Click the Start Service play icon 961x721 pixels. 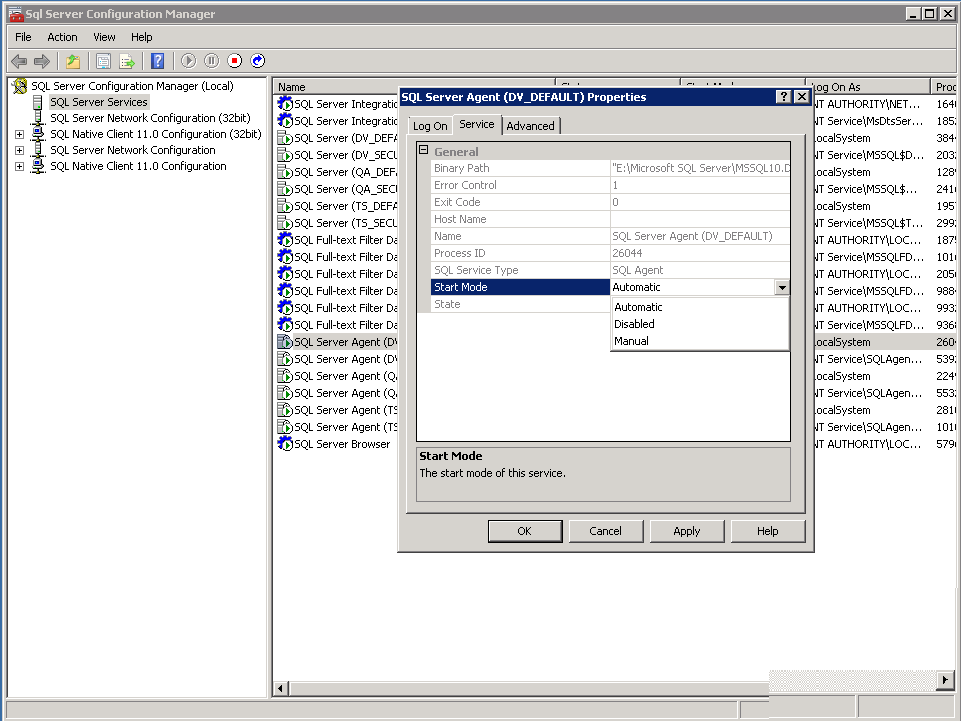[x=189, y=61]
